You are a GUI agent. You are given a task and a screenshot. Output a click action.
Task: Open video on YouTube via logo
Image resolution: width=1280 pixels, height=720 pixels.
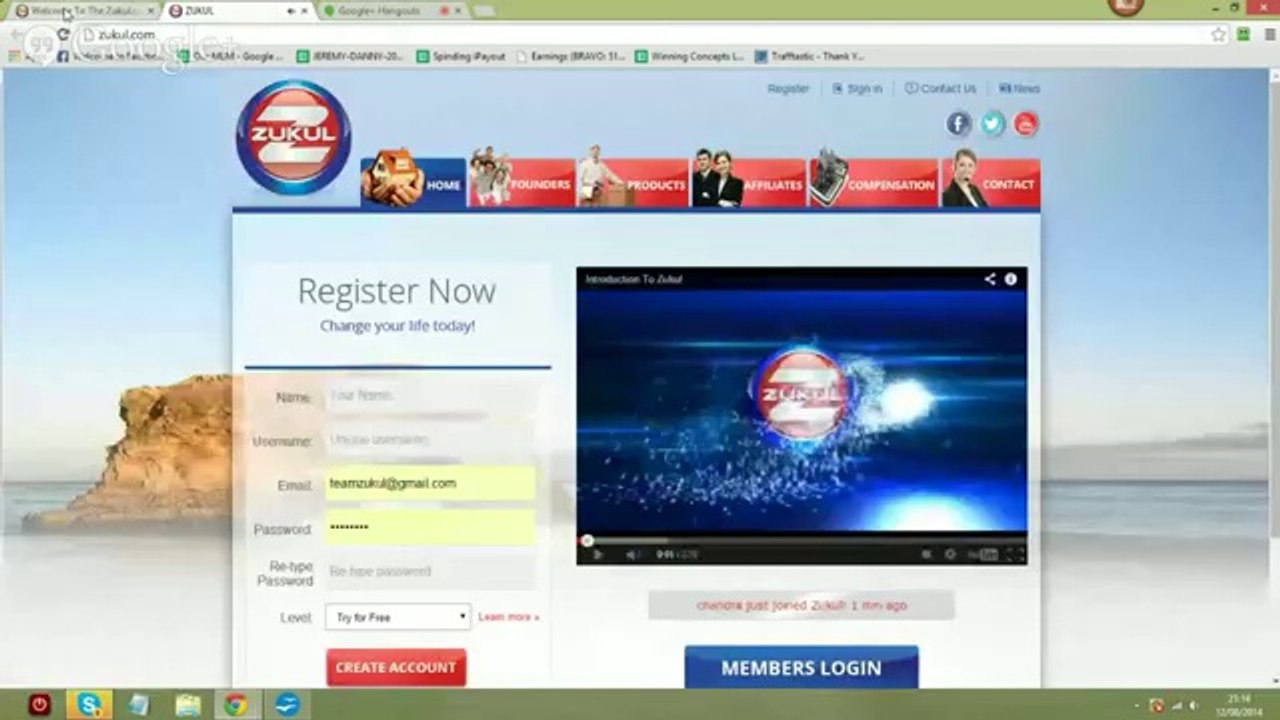click(x=984, y=554)
